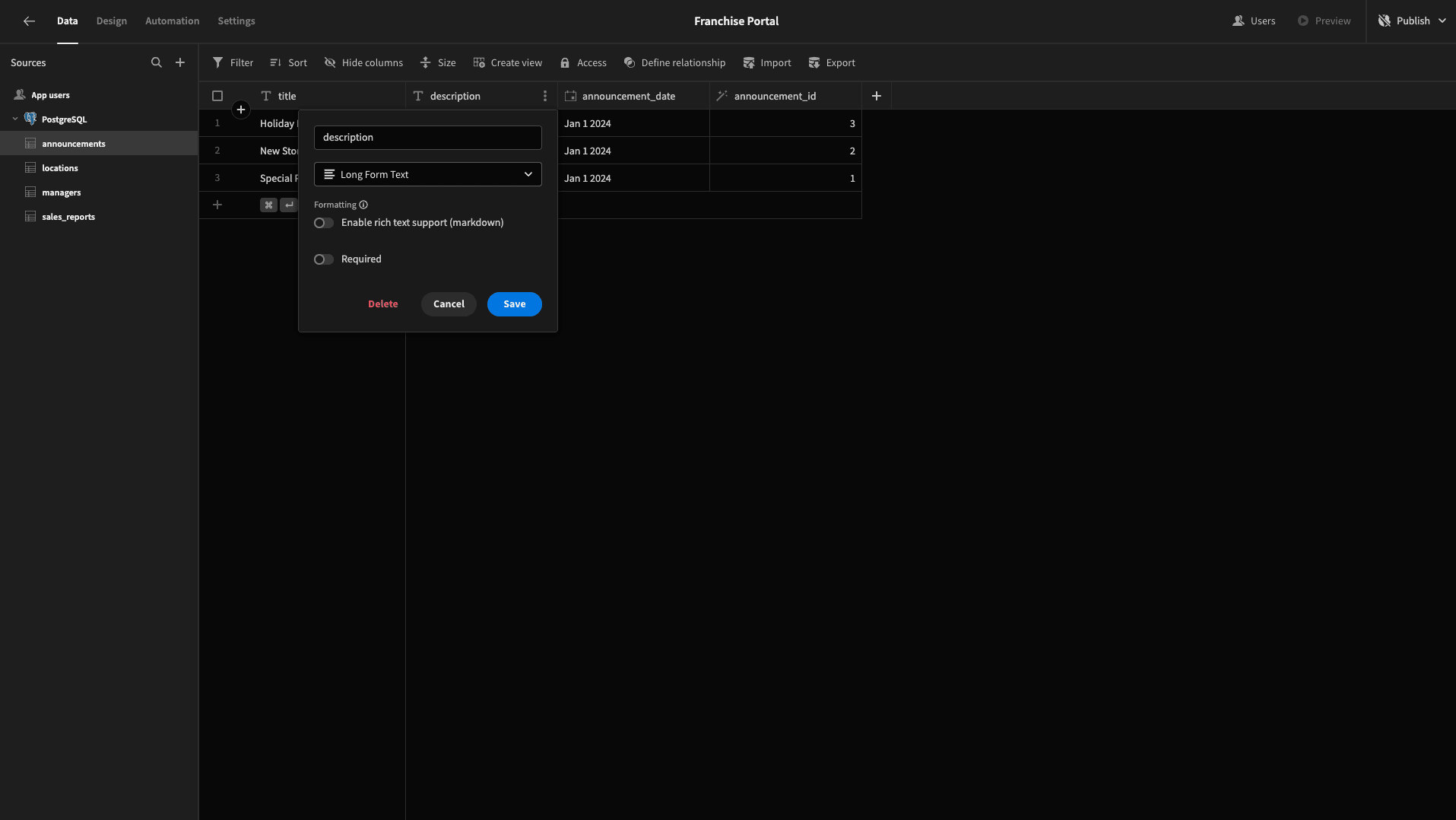
Task: Save the column changes
Action: click(515, 304)
